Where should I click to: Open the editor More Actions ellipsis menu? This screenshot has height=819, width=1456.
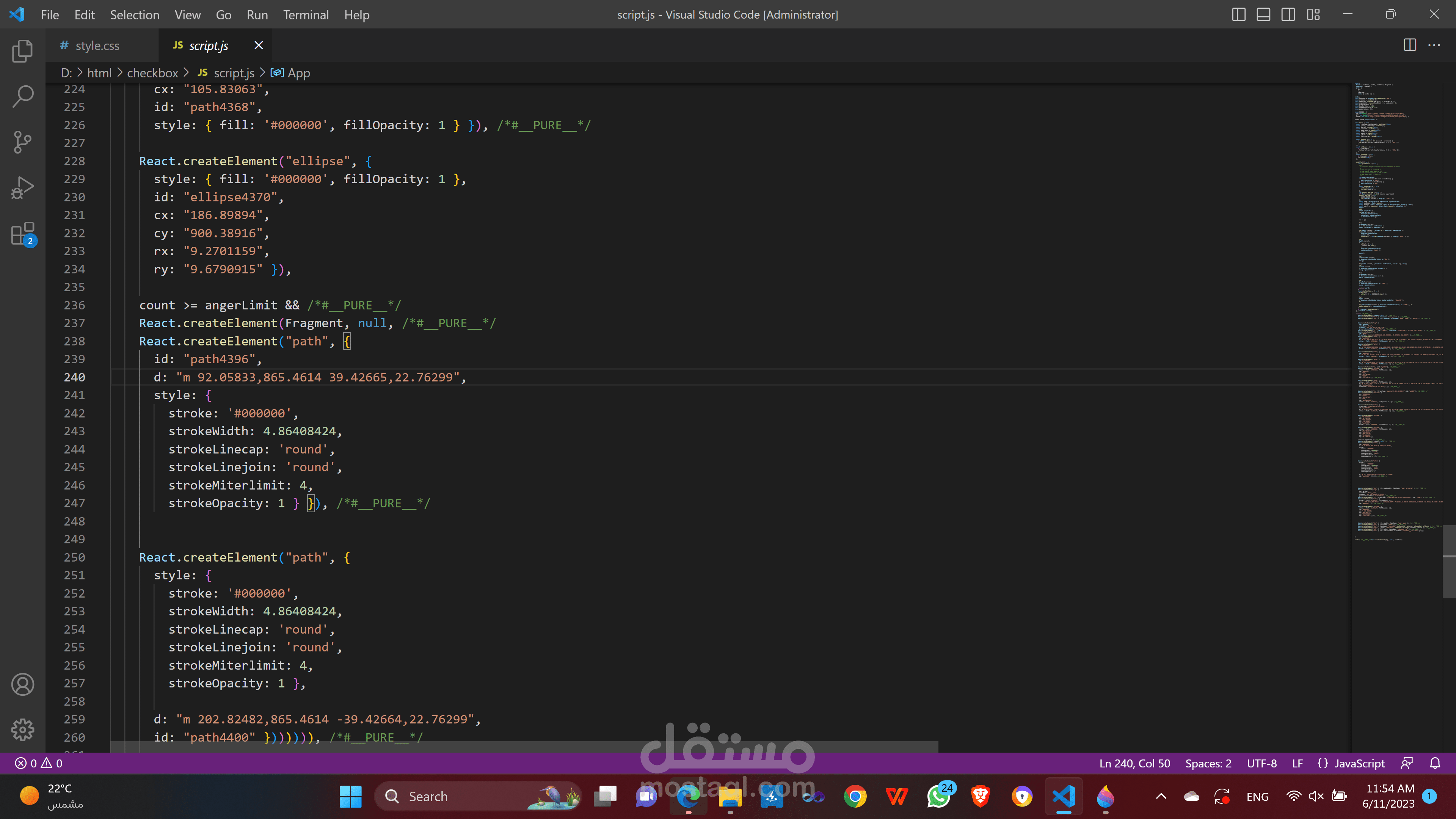[1434, 45]
